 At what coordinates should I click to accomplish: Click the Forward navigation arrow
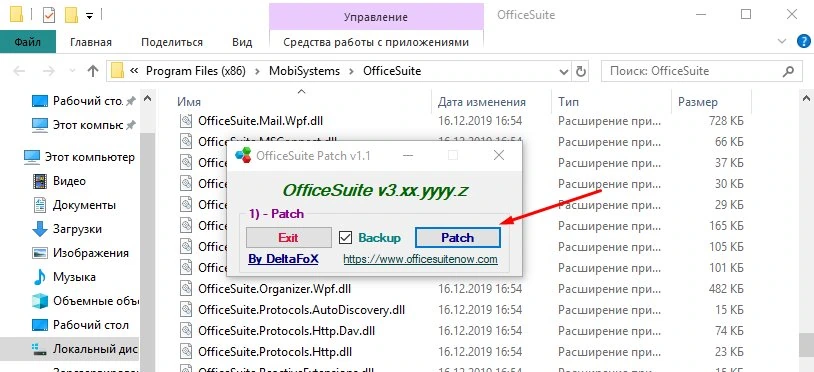[x=49, y=71]
